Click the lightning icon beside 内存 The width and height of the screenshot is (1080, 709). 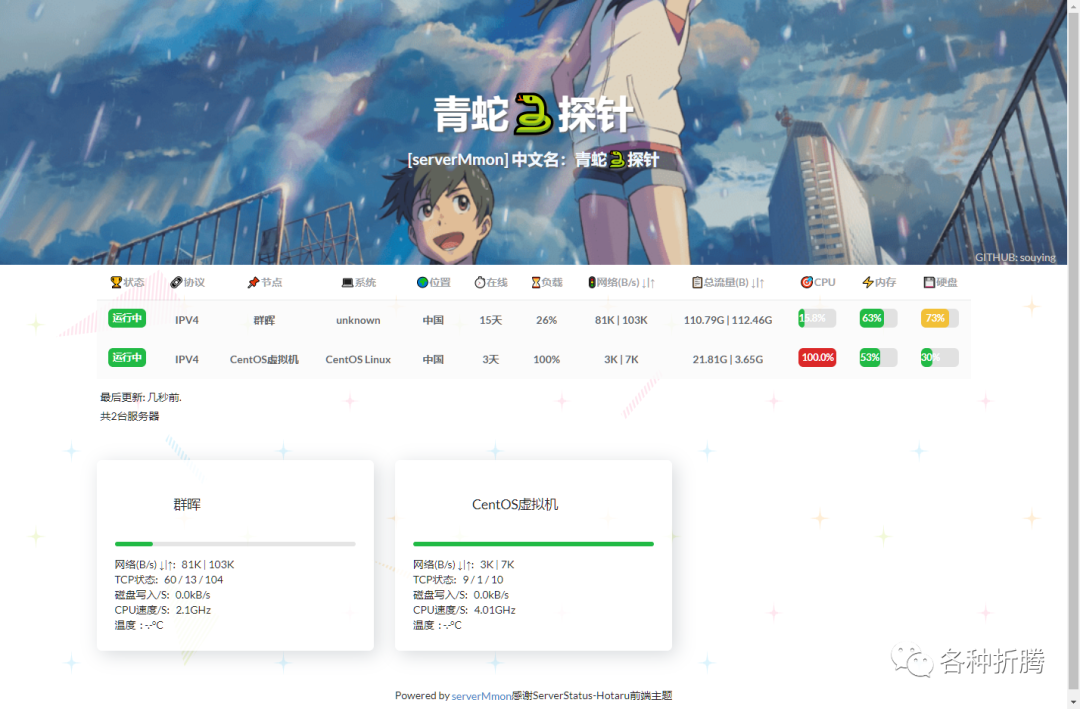click(x=868, y=282)
